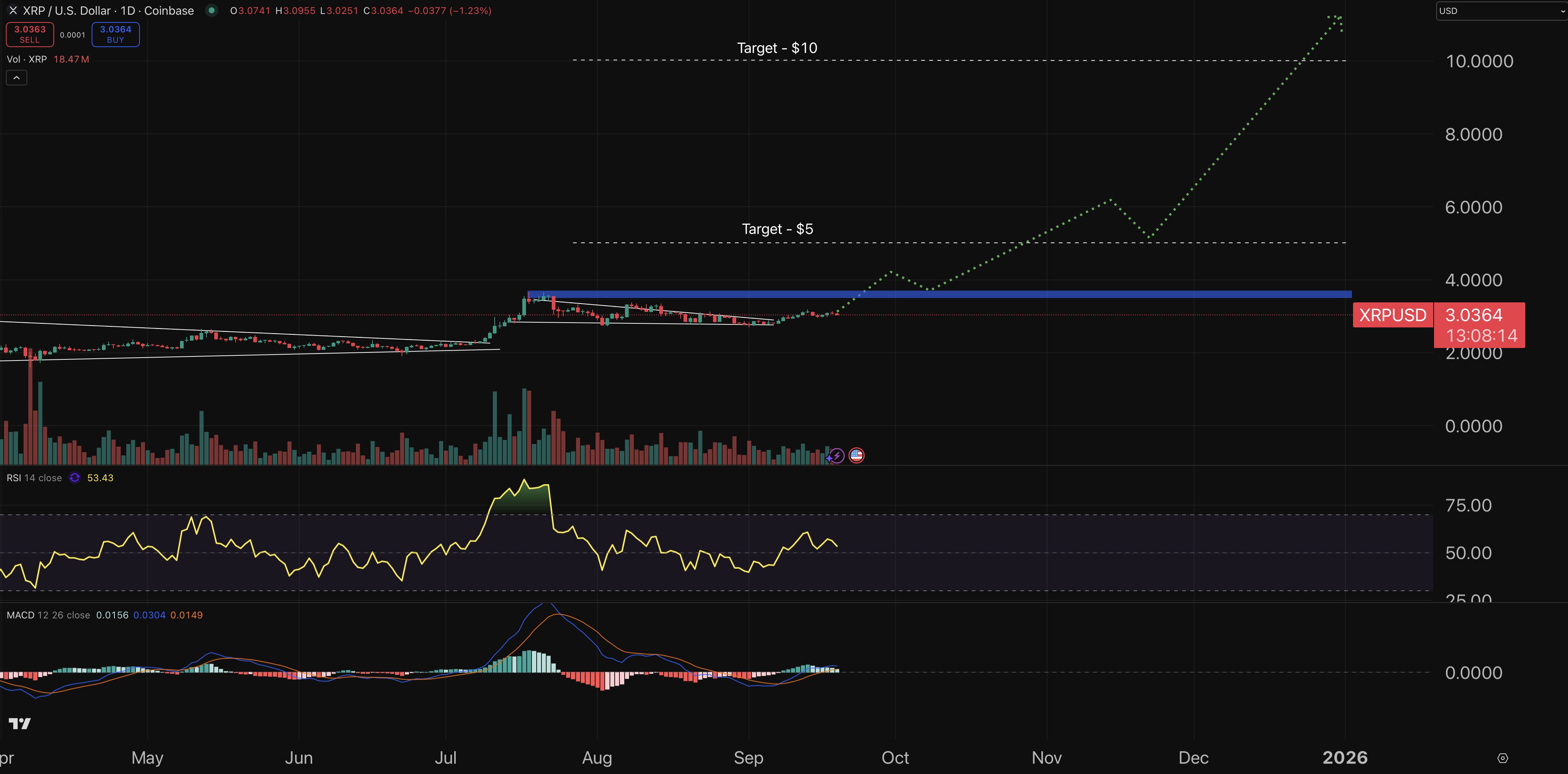The height and width of the screenshot is (774, 1568).
Task: Click the MACD signal value 0.0149
Action: 186,615
